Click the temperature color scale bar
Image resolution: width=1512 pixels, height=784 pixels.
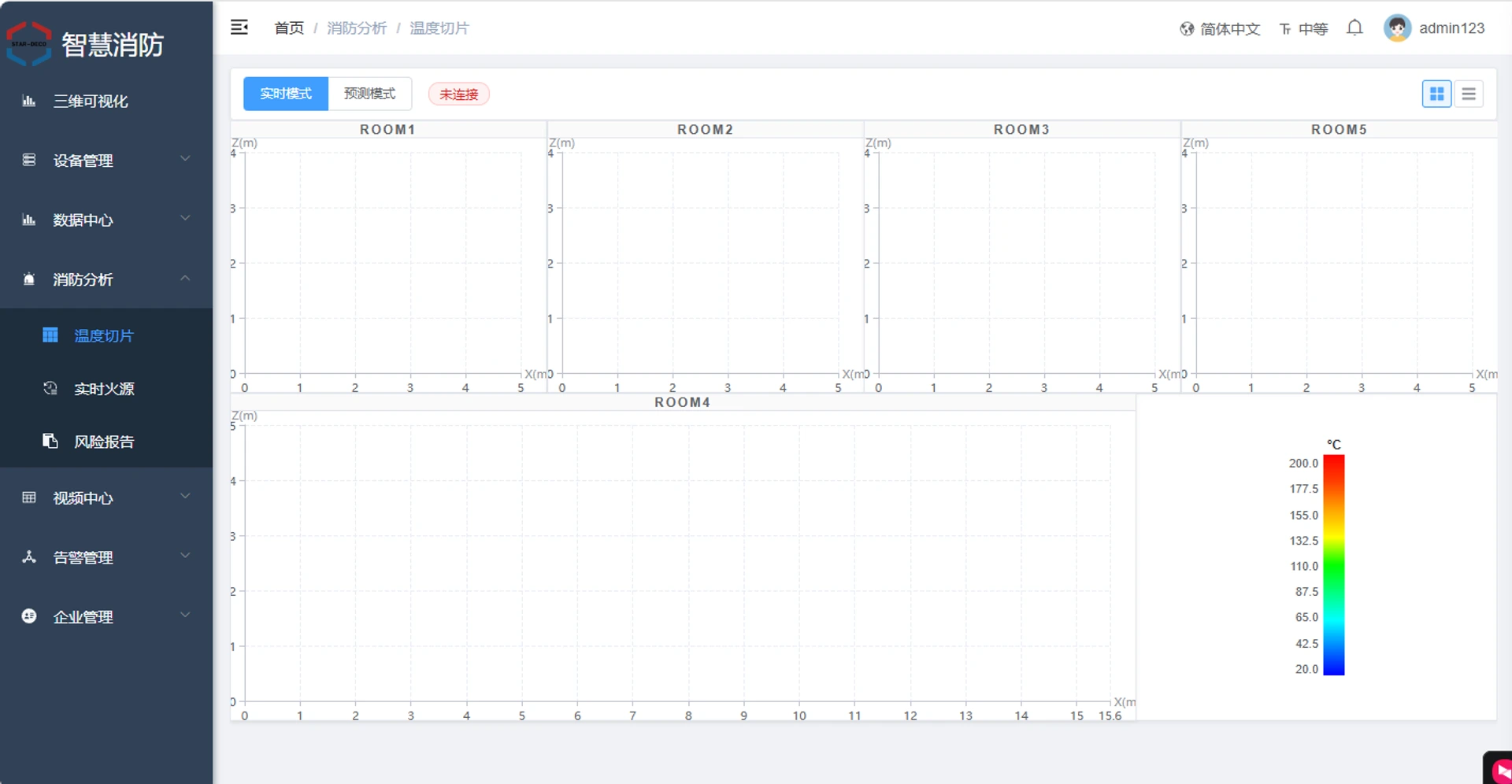click(x=1333, y=565)
